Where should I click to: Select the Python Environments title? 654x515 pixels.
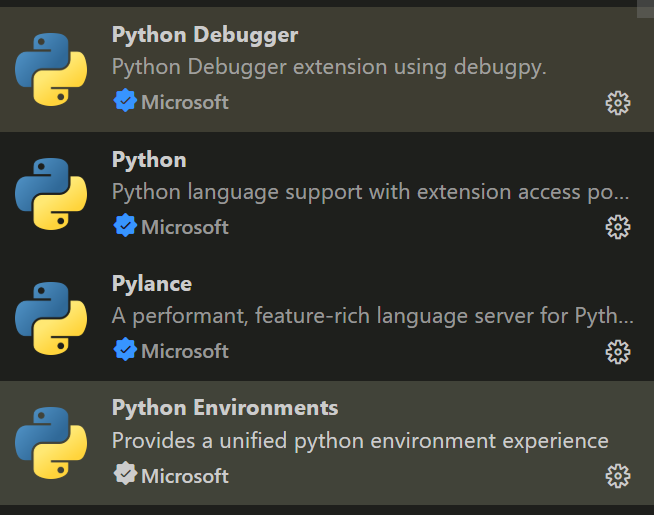pyautogui.click(x=225, y=408)
